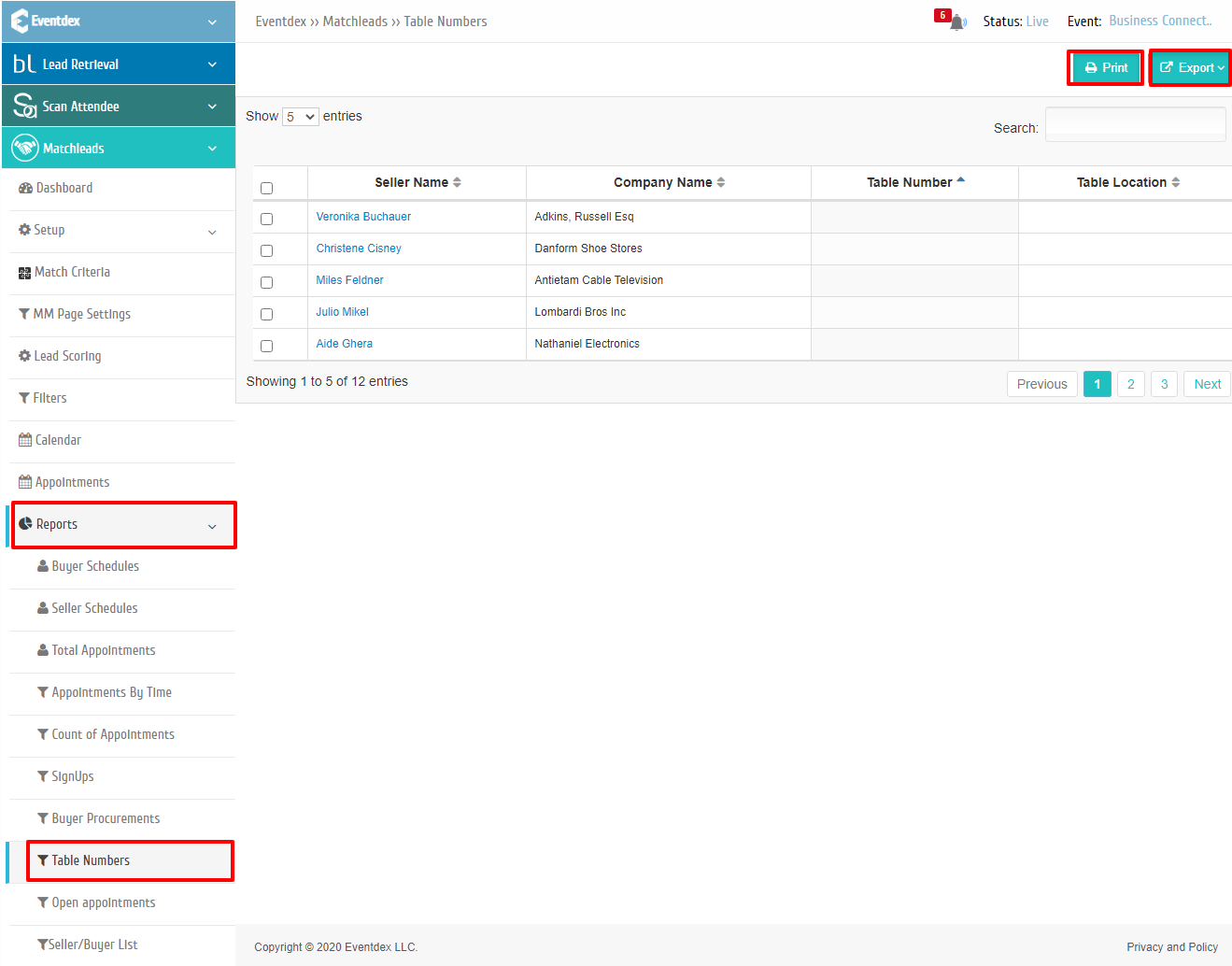Click the Scan Attendee icon
Viewport: 1232px width, 966px height.
pyautogui.click(x=24, y=106)
